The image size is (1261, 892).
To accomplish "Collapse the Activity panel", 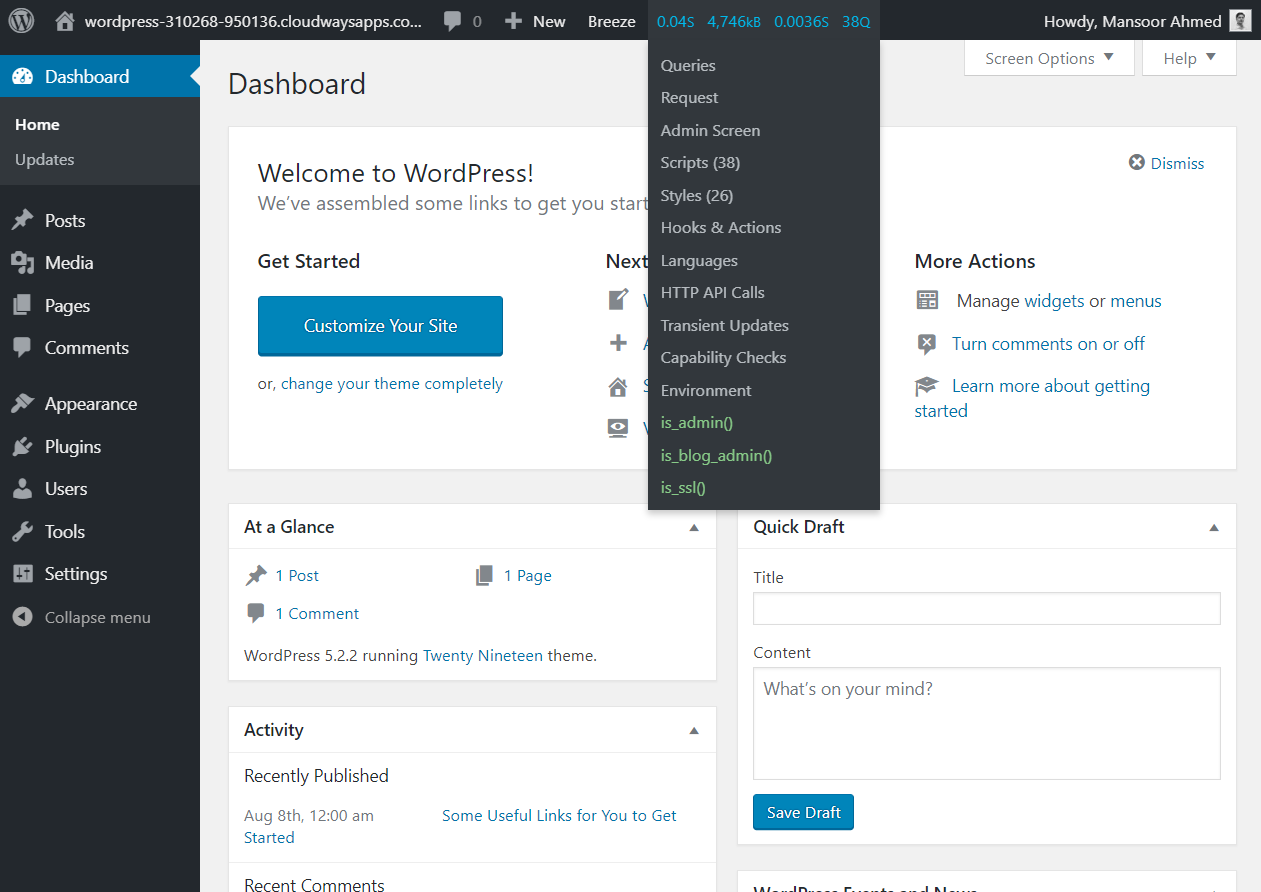I will click(694, 731).
